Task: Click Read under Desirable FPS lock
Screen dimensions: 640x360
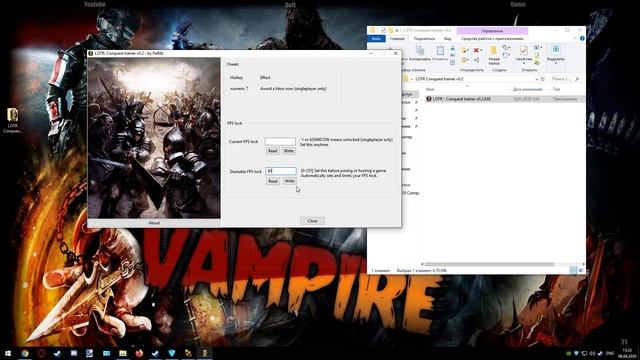Action: coord(273,181)
